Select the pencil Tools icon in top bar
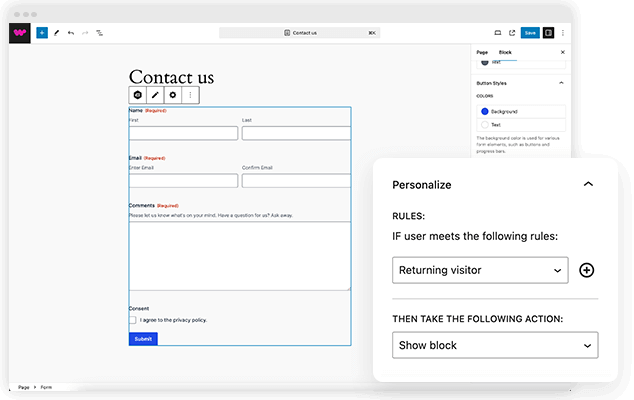Screen dimensions: 634x400 point(56,32)
